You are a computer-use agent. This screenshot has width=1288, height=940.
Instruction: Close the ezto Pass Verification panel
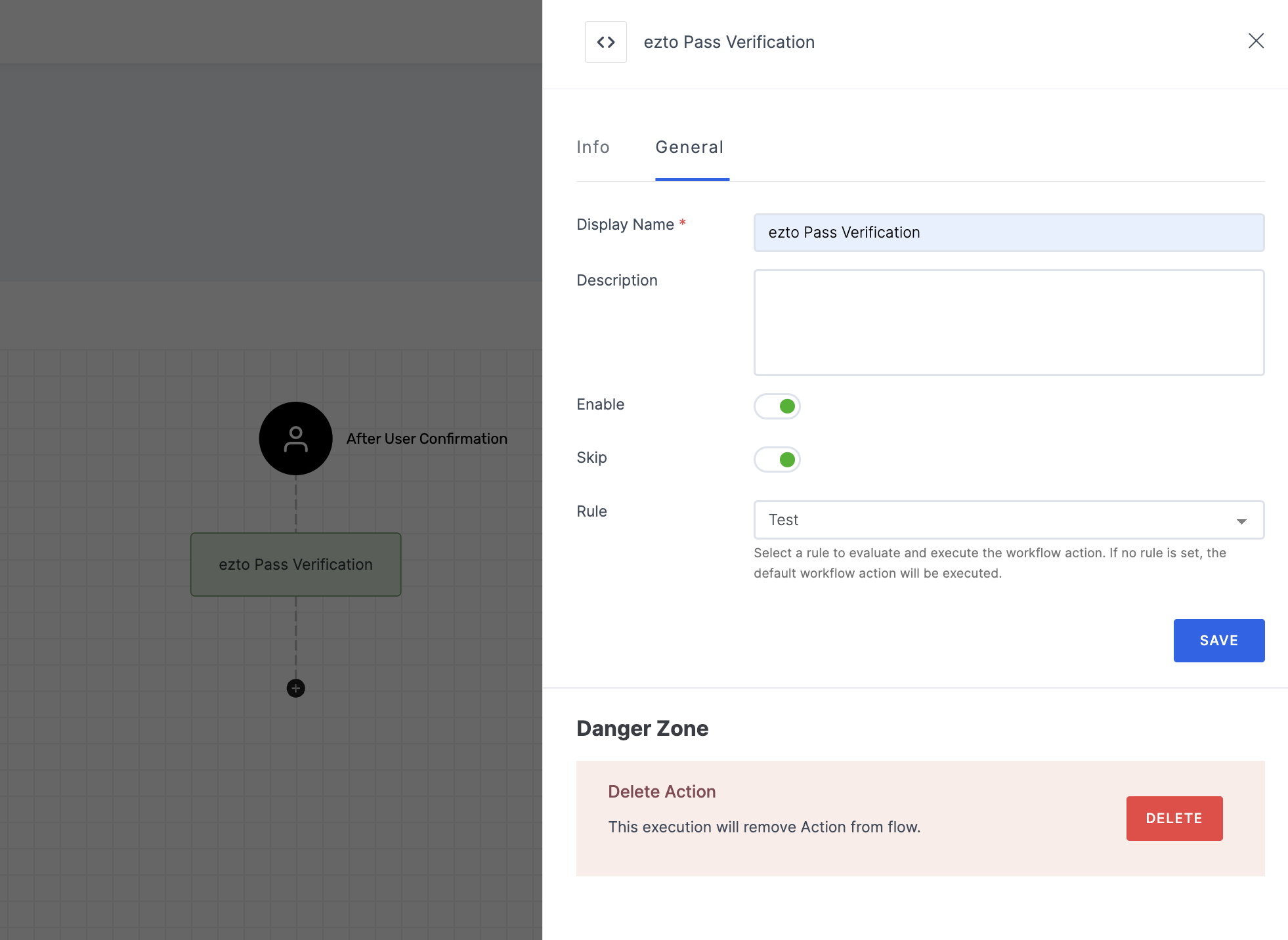pyautogui.click(x=1256, y=41)
